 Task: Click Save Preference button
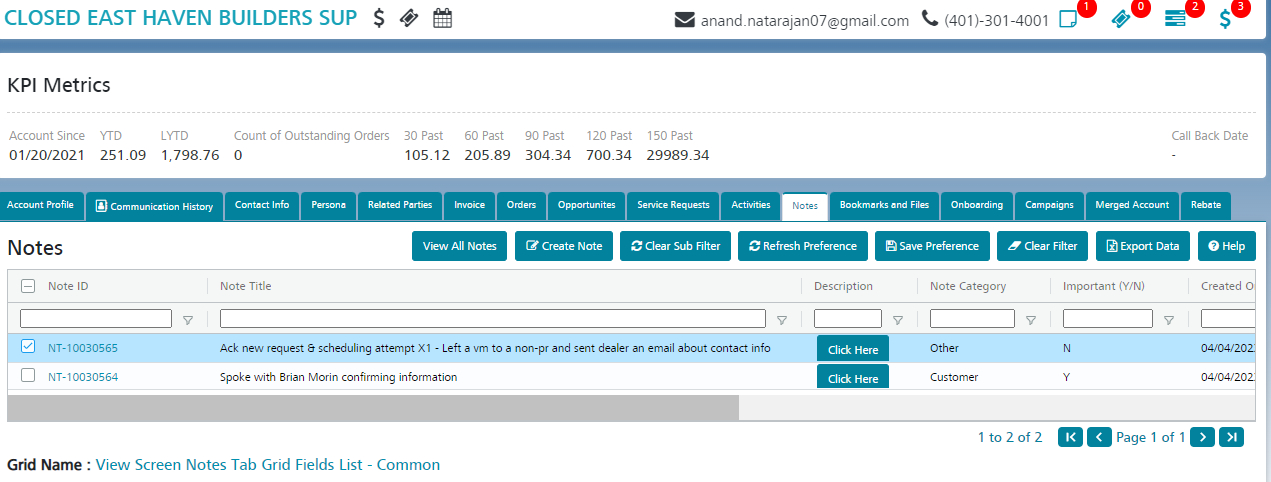932,246
